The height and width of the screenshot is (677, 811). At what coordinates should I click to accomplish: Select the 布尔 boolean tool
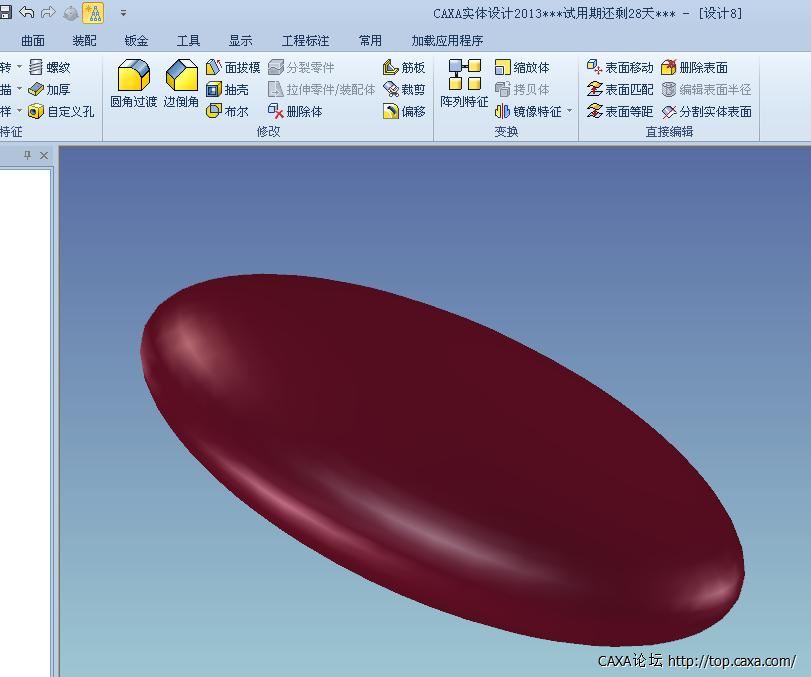click(x=227, y=111)
